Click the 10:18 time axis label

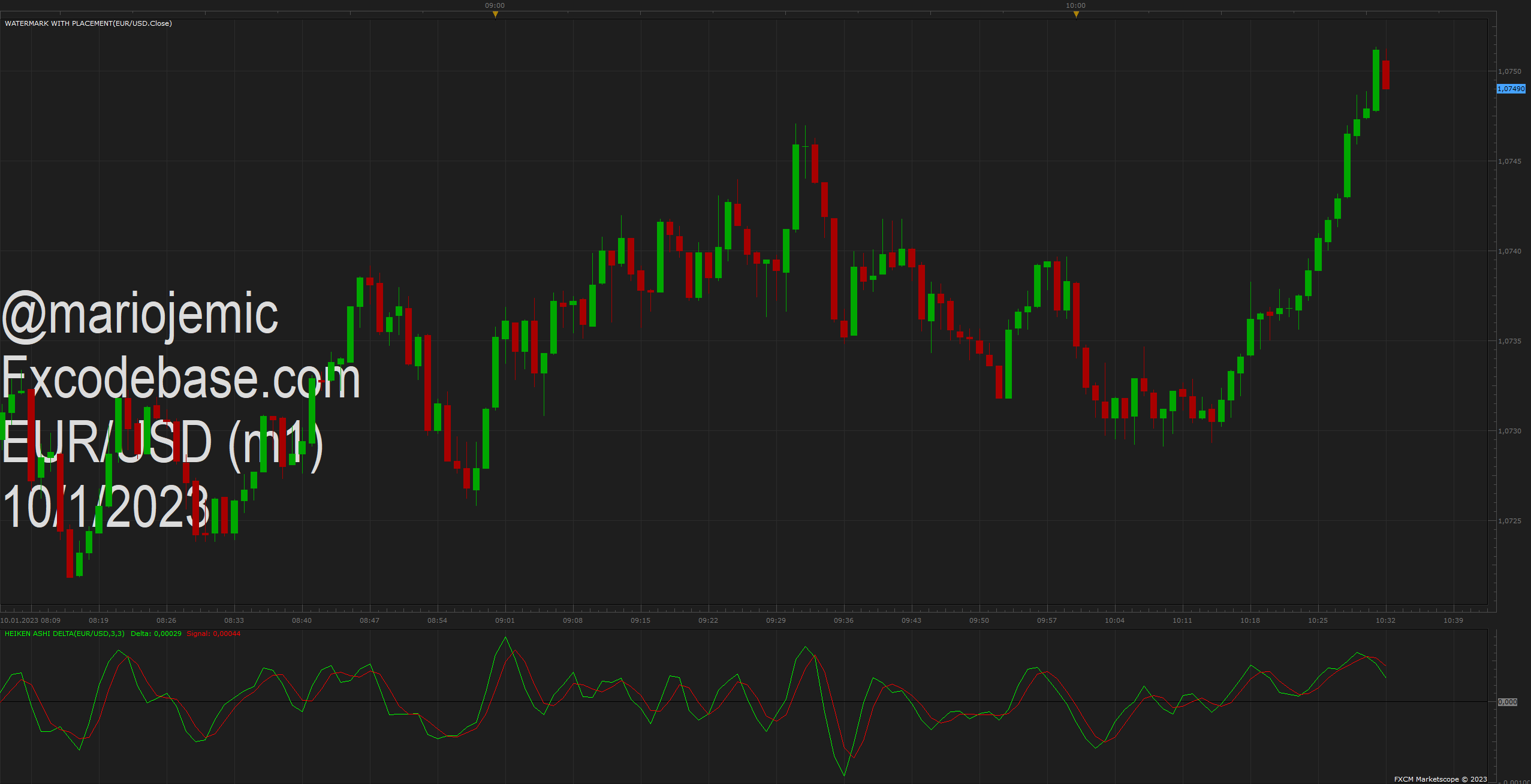(x=1250, y=620)
